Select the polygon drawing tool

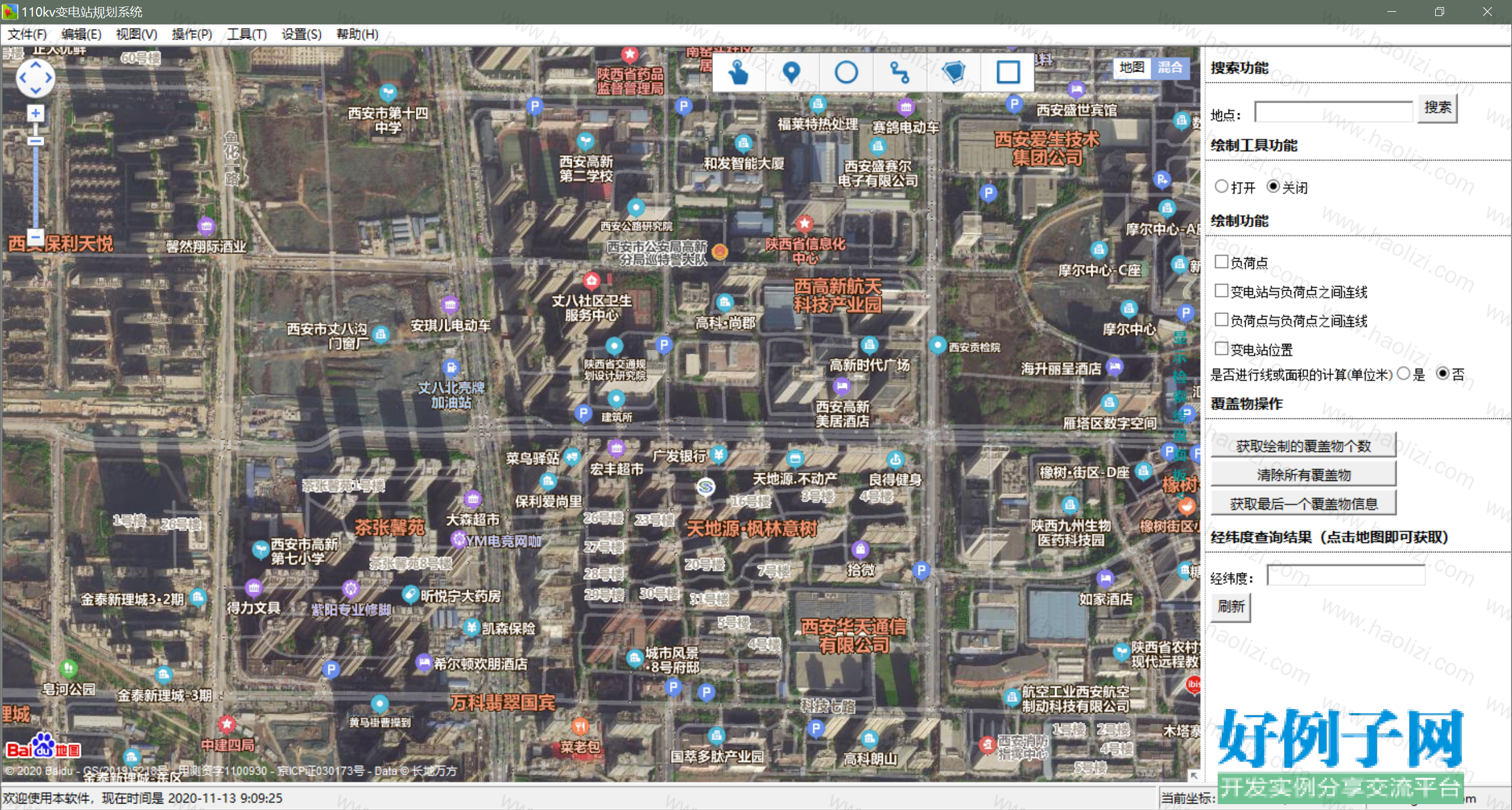[x=953, y=72]
